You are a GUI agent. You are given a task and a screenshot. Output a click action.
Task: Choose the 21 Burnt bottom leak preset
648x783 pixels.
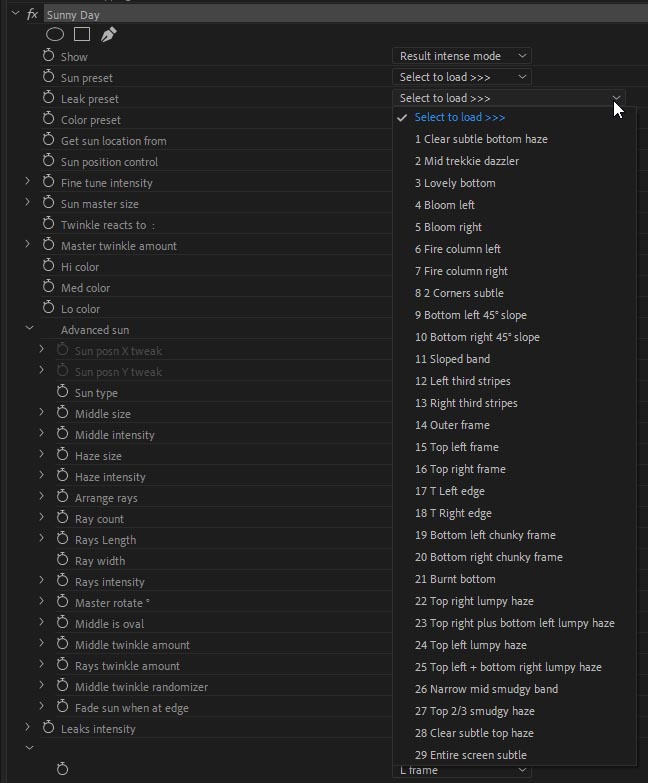(455, 579)
